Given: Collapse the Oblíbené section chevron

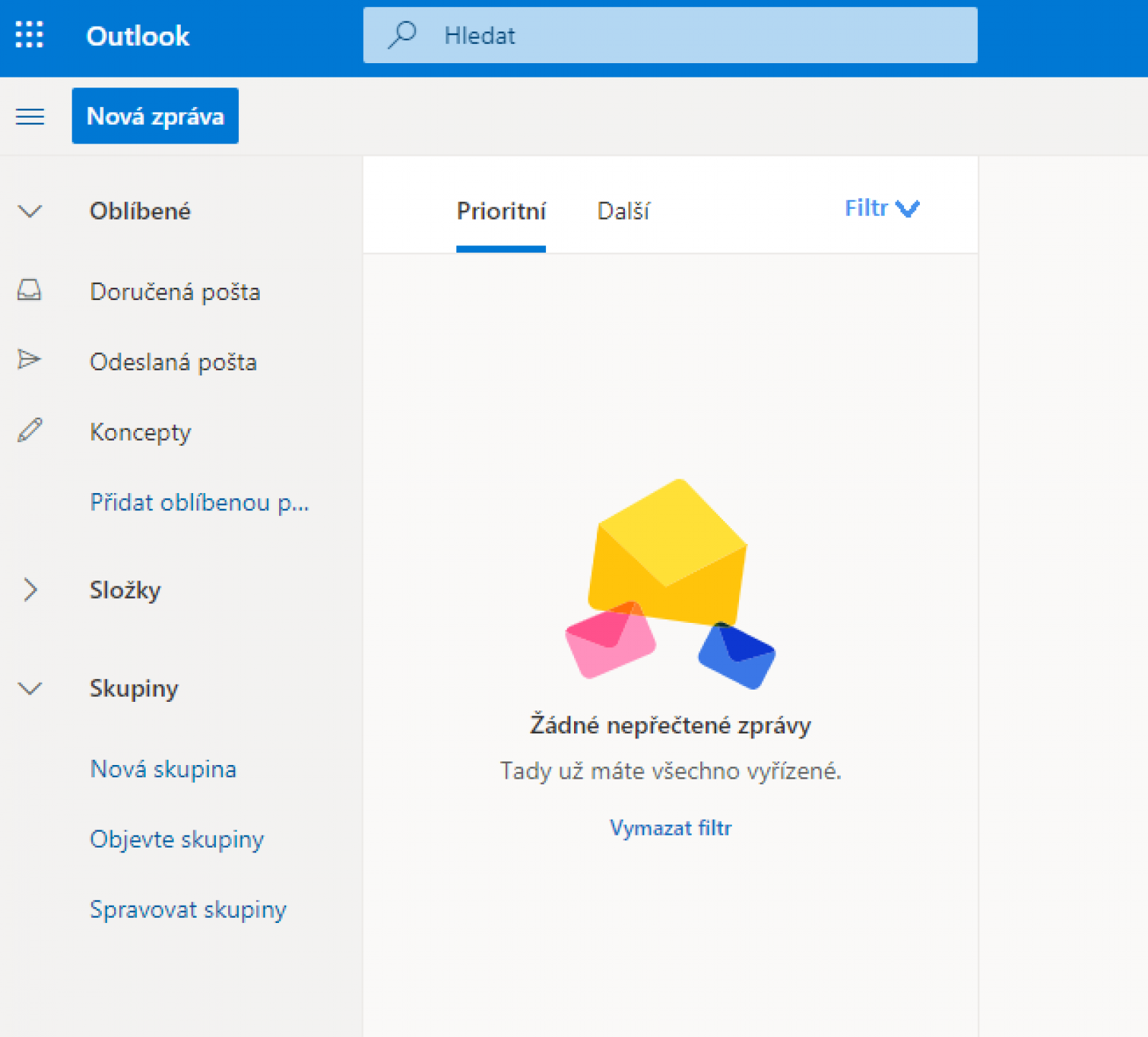Looking at the screenshot, I should tap(30, 211).
